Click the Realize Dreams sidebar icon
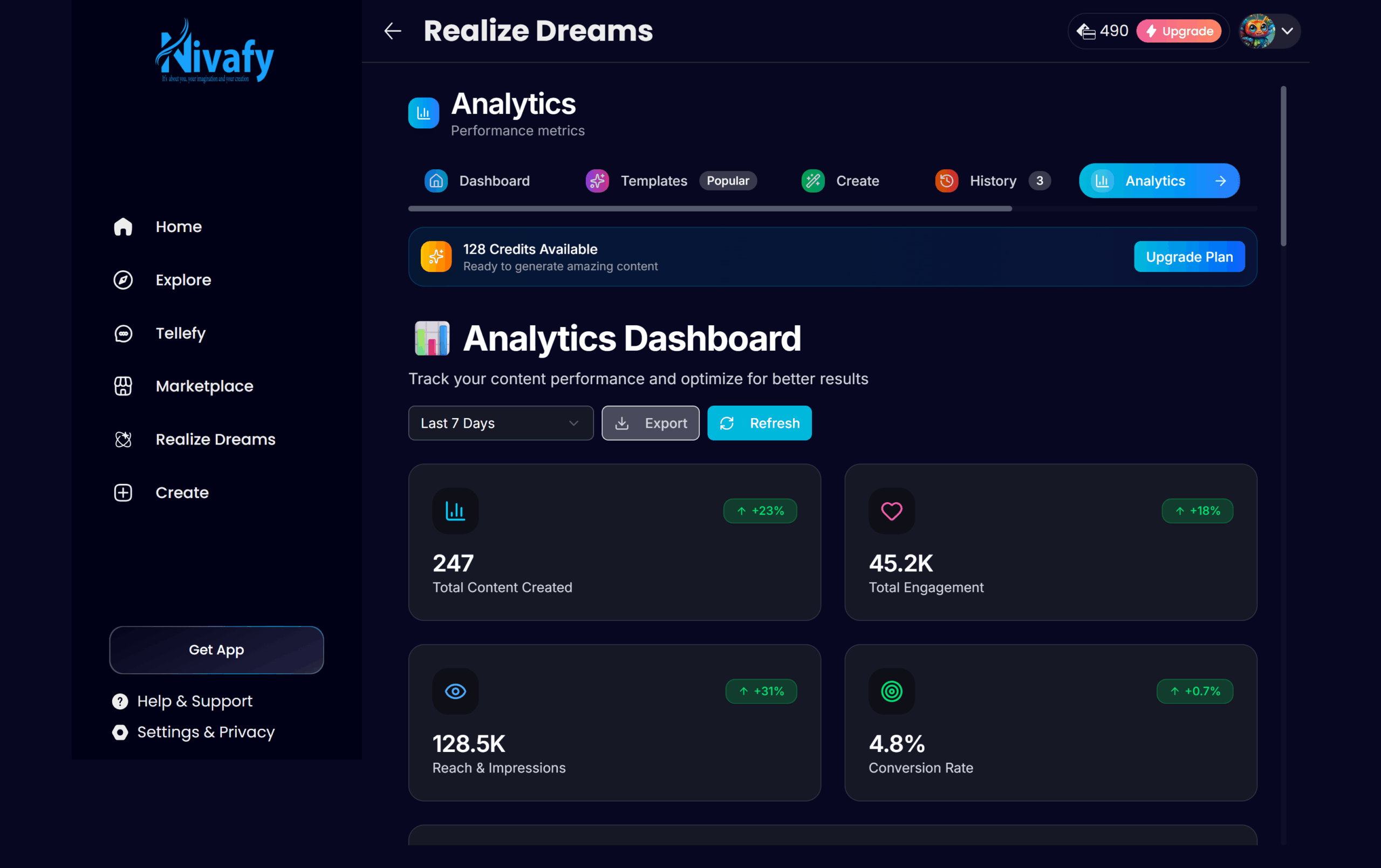The image size is (1381, 868). click(x=123, y=440)
